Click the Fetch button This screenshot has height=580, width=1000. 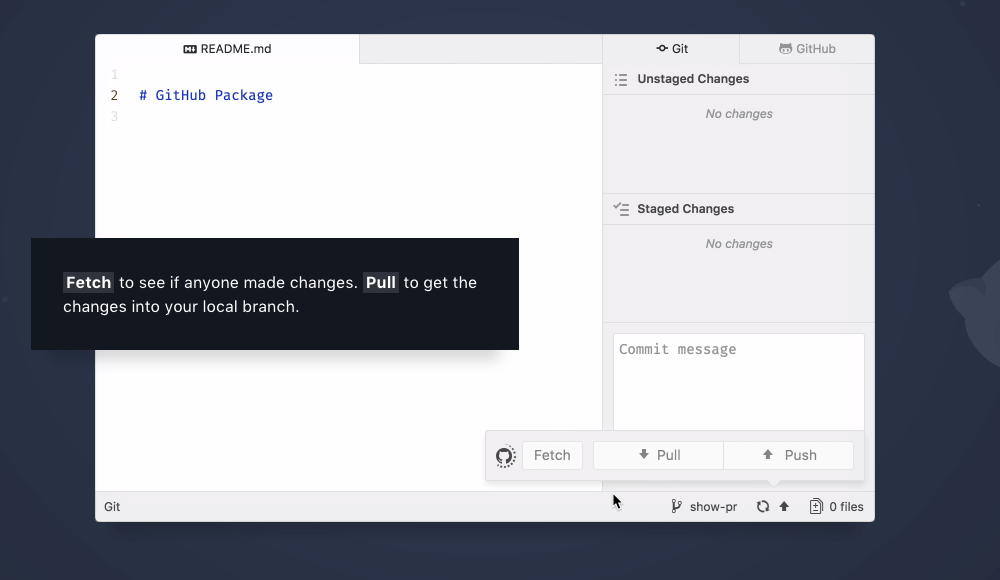pos(552,456)
